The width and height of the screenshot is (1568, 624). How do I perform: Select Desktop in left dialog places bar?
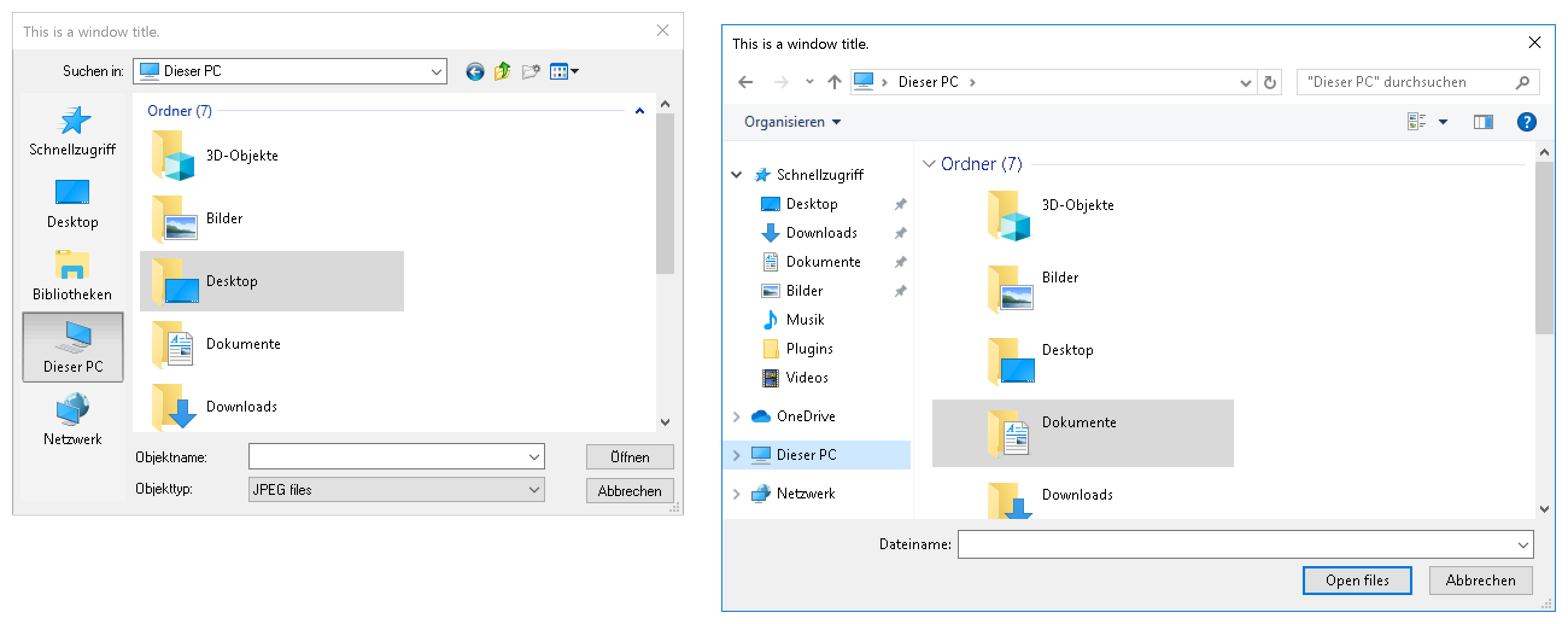click(72, 203)
